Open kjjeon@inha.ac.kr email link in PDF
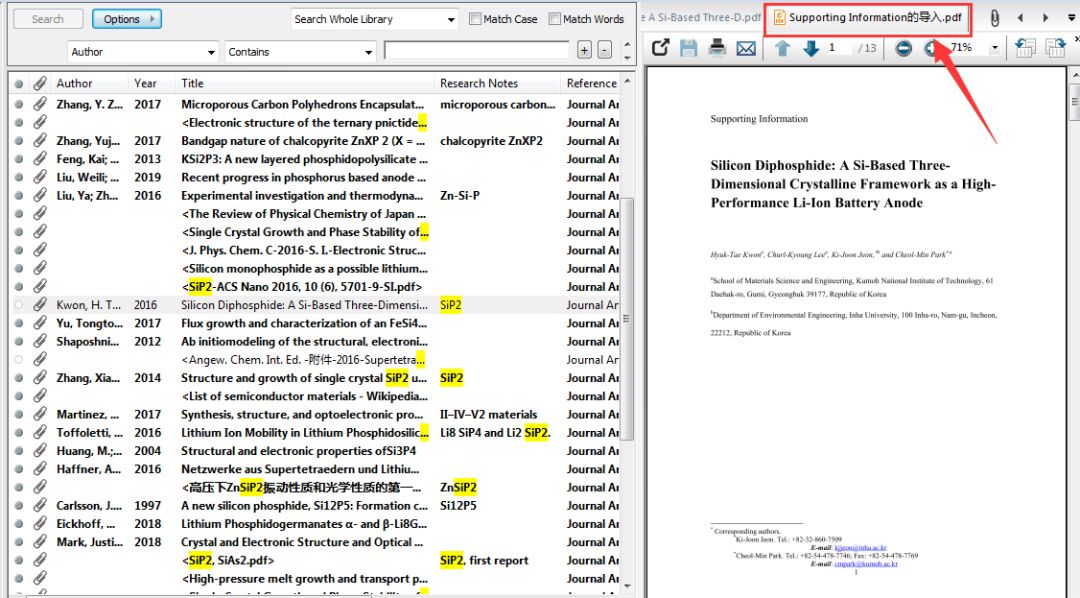Screen dimensions: 1080x598 point(860,548)
